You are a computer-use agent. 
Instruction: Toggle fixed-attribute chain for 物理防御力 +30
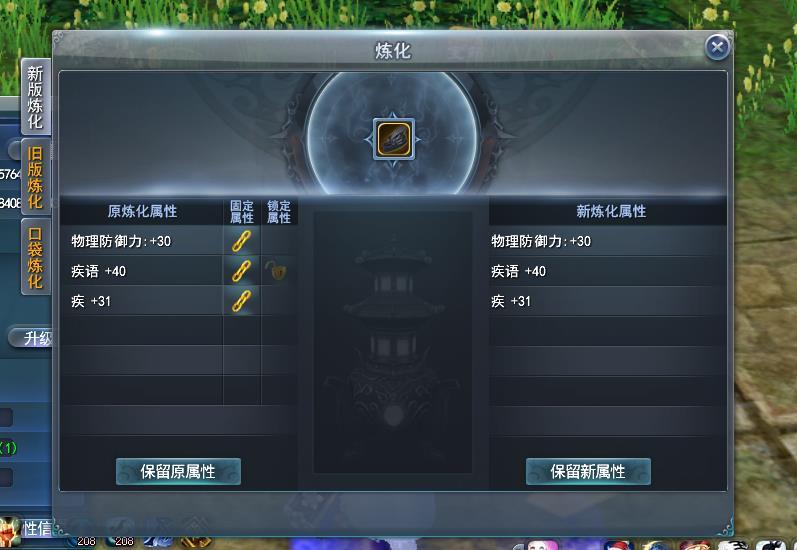241,241
